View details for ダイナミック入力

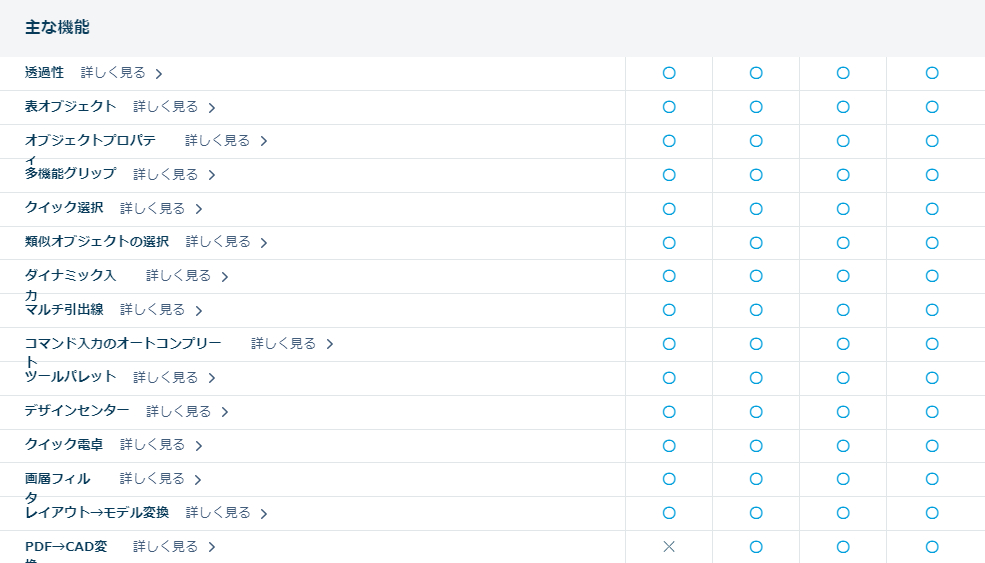(178, 276)
